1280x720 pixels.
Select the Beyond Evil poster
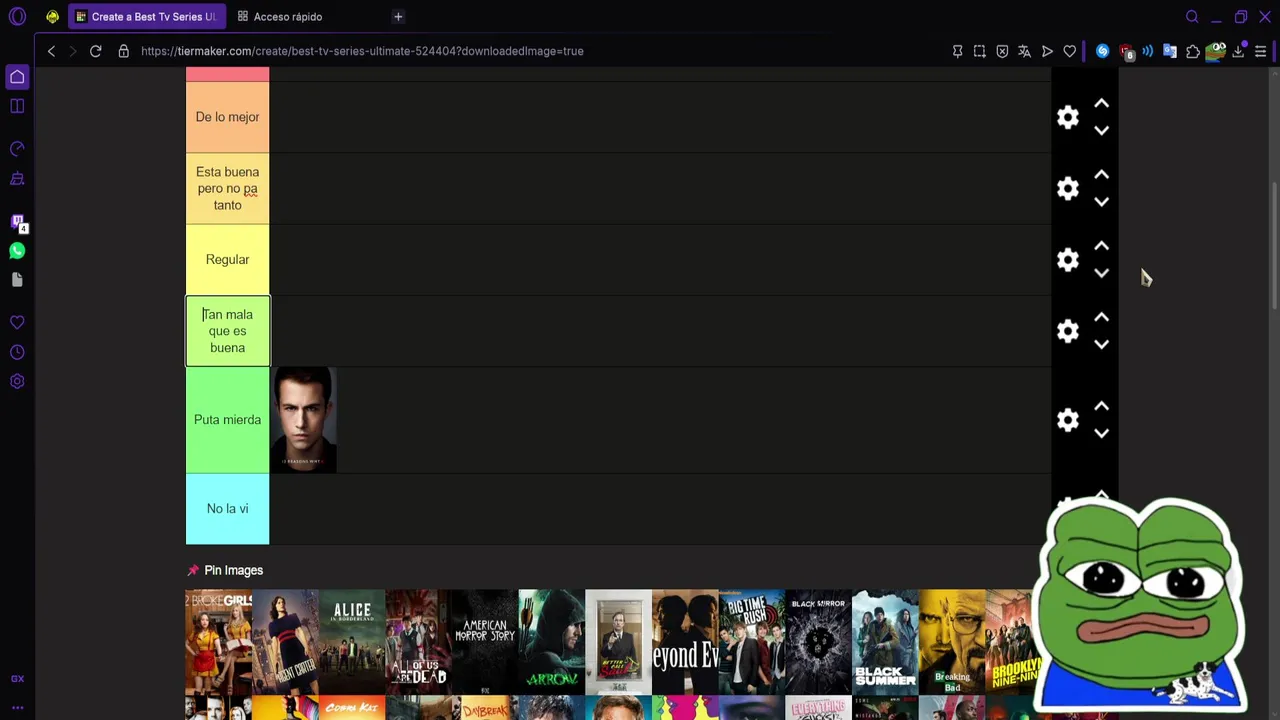(685, 642)
